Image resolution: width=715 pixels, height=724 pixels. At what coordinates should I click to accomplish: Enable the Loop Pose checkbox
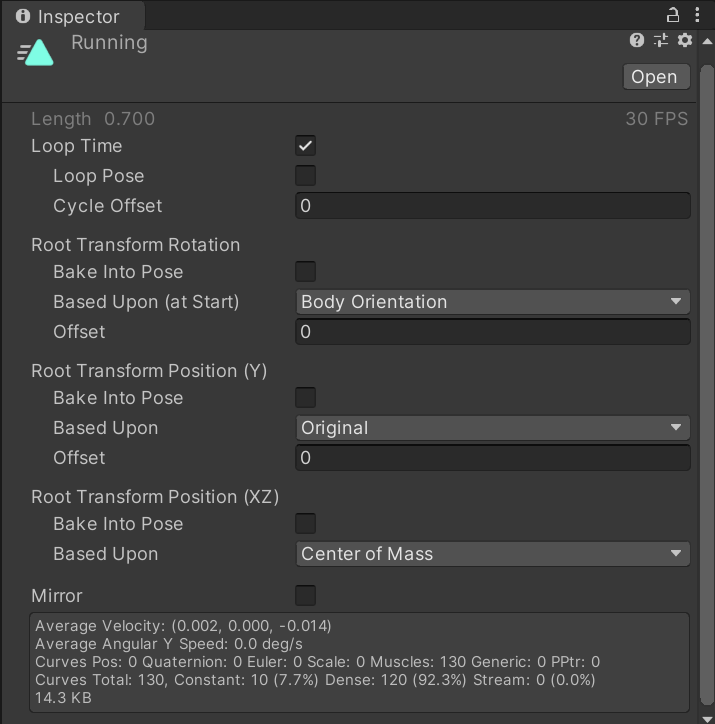coord(305,176)
